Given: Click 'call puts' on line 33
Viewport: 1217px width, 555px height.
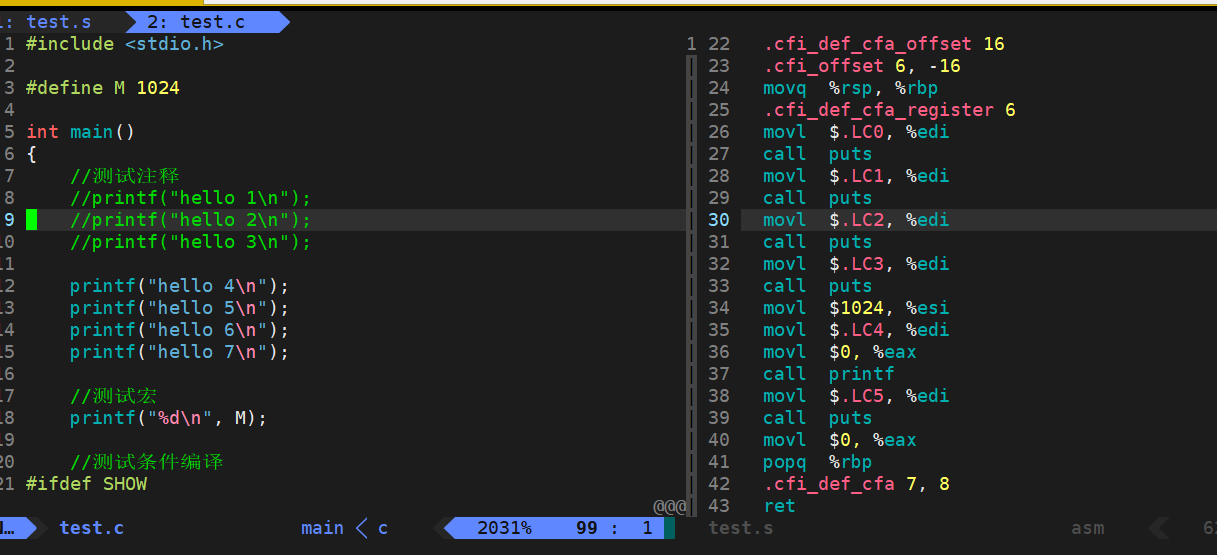Looking at the screenshot, I should tap(817, 286).
